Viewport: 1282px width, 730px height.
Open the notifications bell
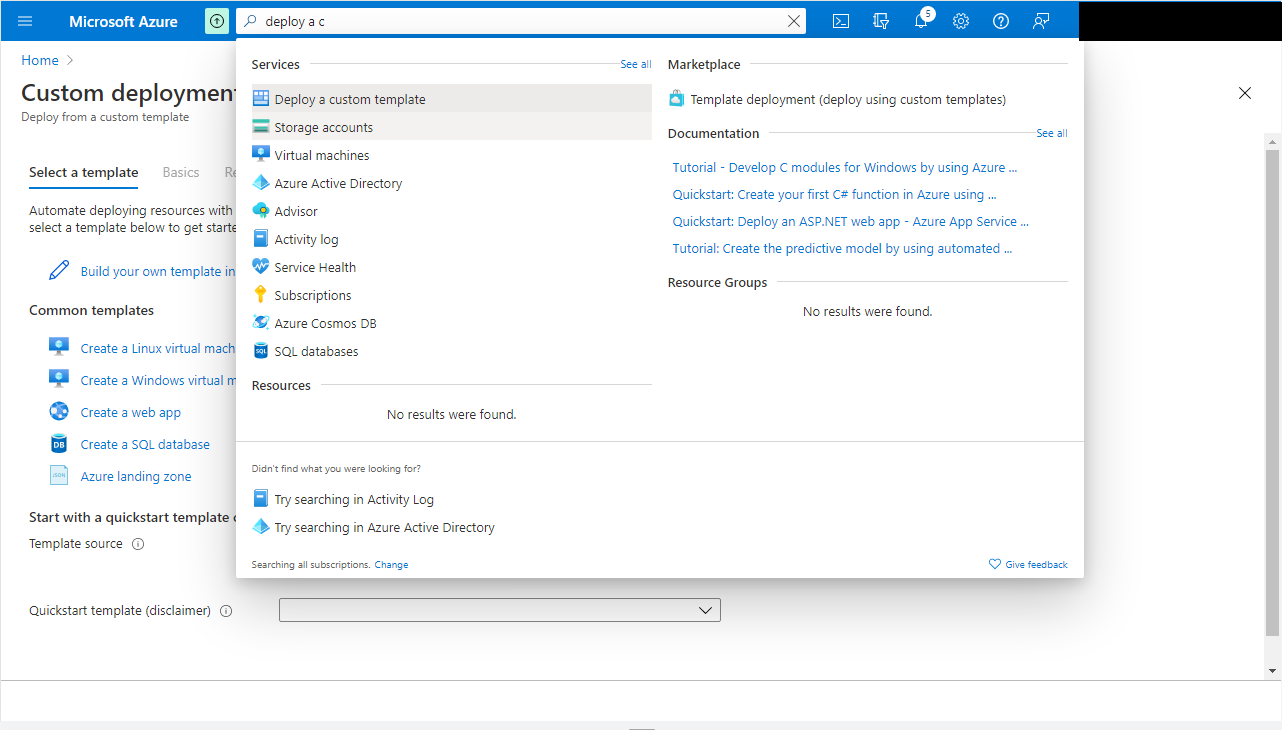click(921, 21)
